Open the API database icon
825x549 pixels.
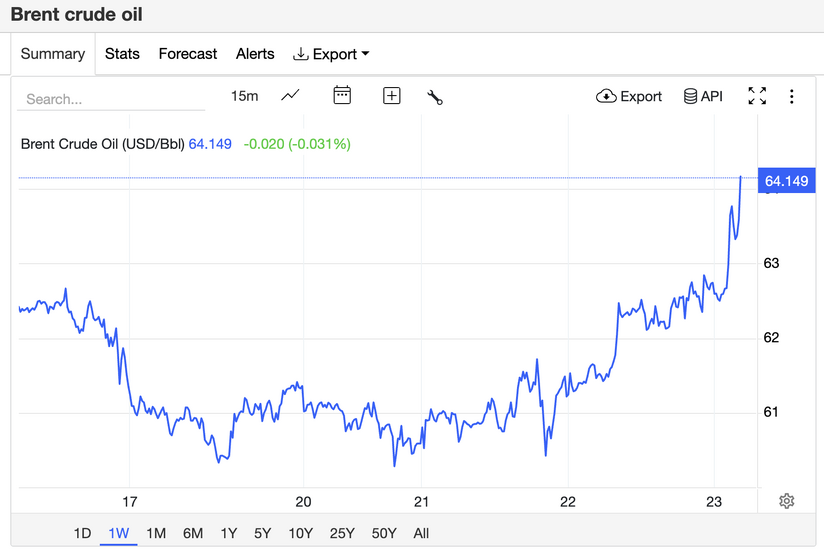703,96
